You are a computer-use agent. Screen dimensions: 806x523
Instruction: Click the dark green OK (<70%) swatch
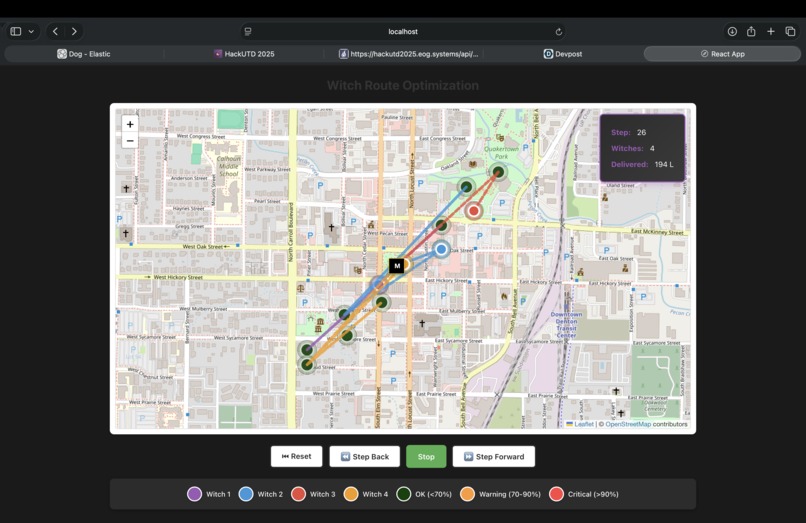click(404, 494)
